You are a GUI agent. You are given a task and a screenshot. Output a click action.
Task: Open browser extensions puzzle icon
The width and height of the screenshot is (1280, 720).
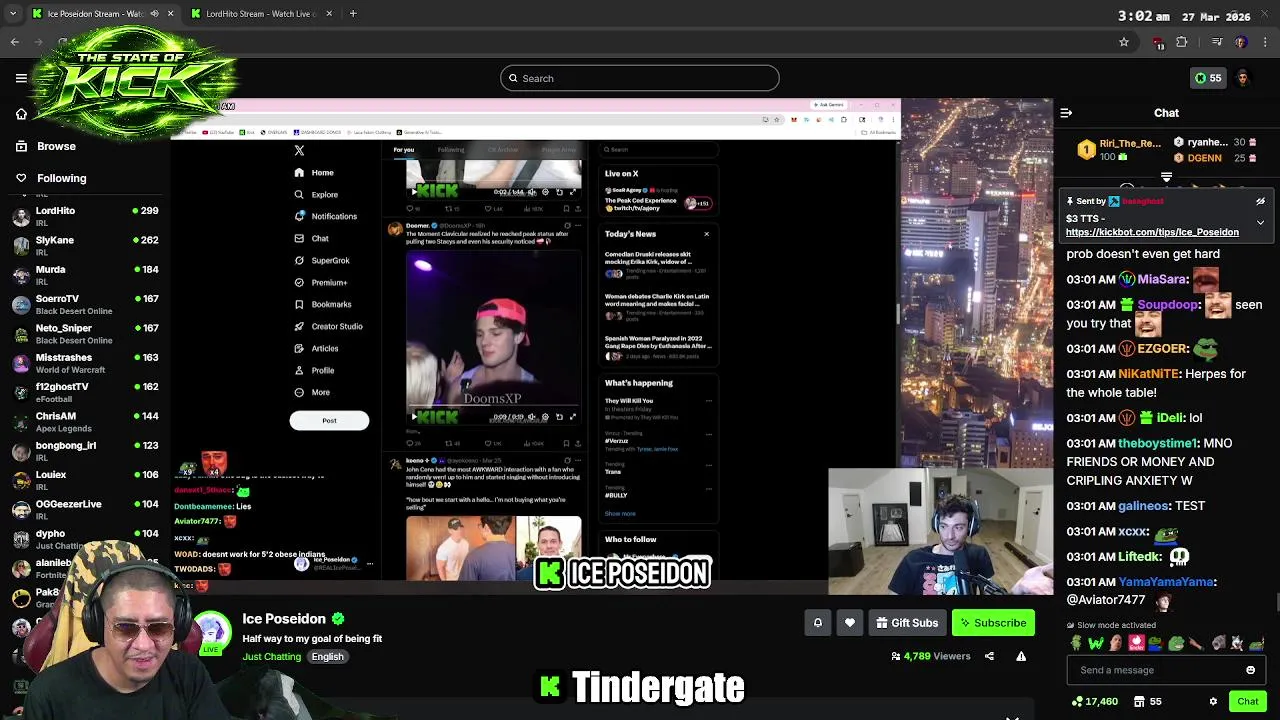coord(1182,42)
